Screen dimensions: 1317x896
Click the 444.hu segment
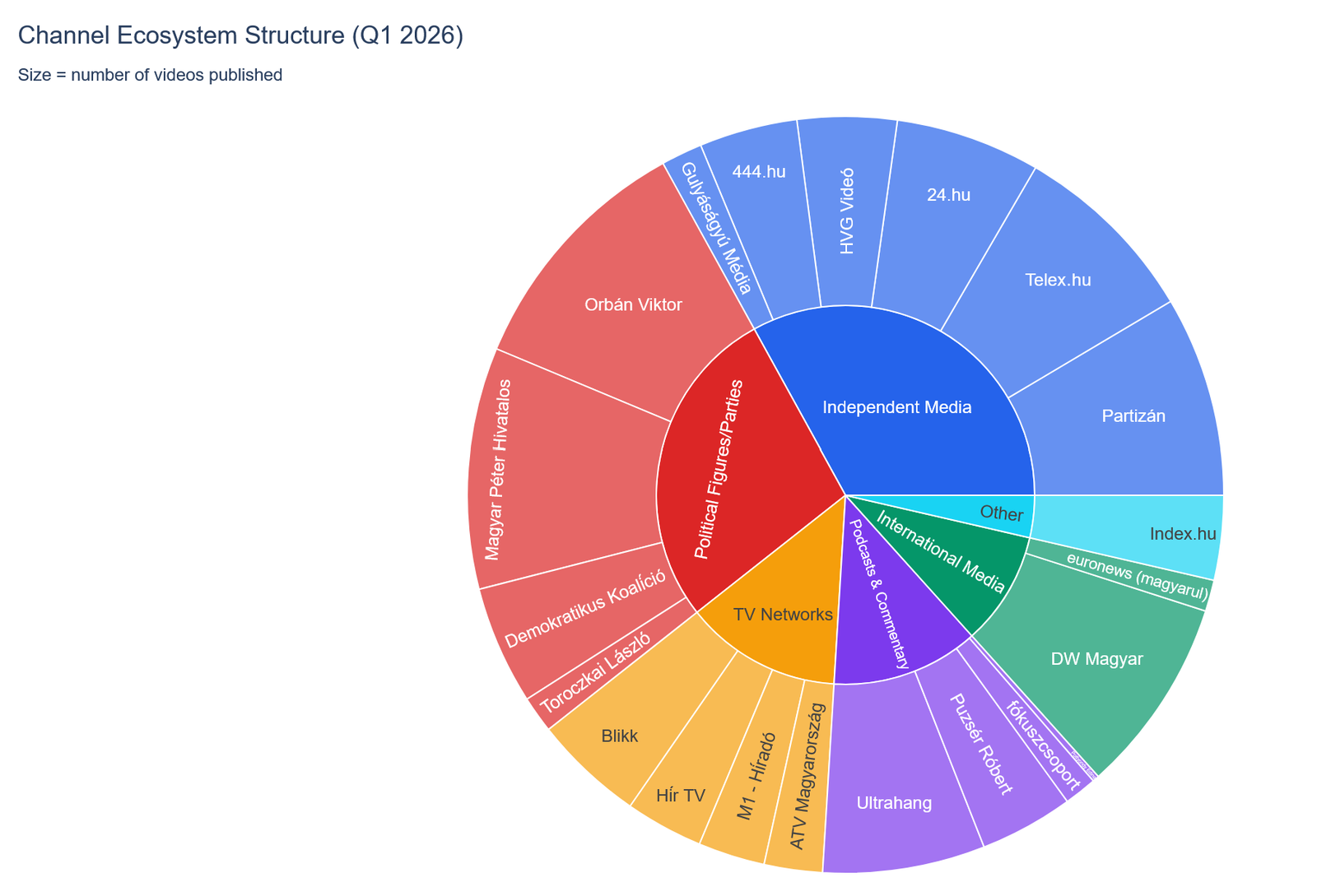758,173
